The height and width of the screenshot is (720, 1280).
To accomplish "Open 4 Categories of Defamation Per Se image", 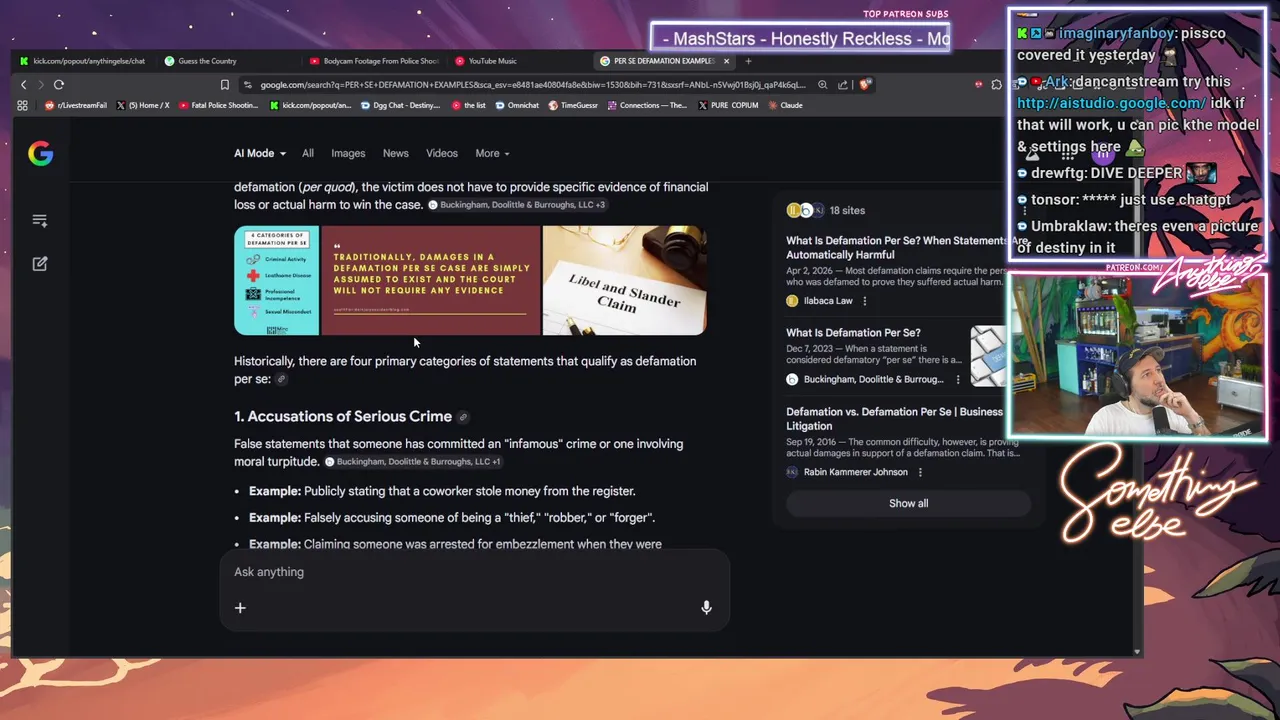I will click(277, 280).
